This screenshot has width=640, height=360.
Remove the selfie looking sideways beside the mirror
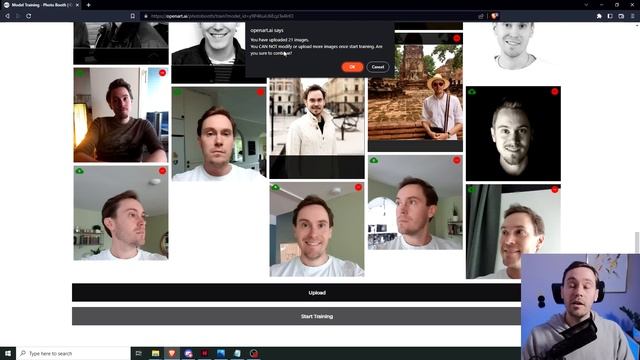pyautogui.click(x=457, y=160)
